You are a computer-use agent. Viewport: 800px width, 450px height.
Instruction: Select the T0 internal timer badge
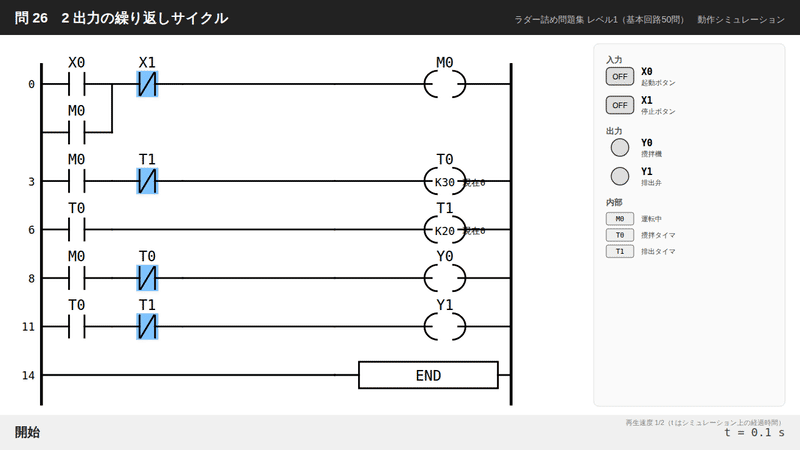(619, 235)
